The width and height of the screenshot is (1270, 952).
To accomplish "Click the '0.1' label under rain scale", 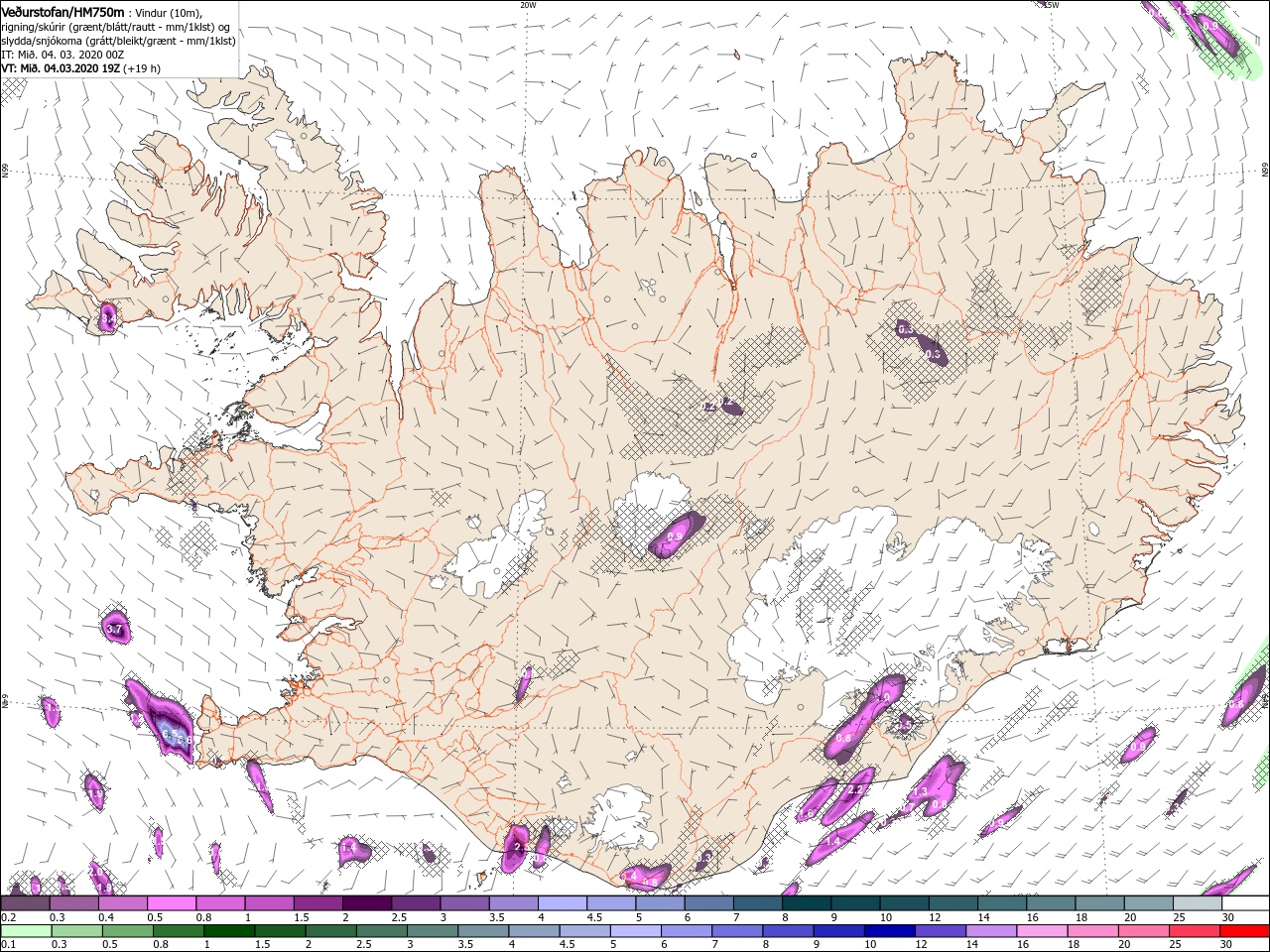I will (x=7, y=945).
